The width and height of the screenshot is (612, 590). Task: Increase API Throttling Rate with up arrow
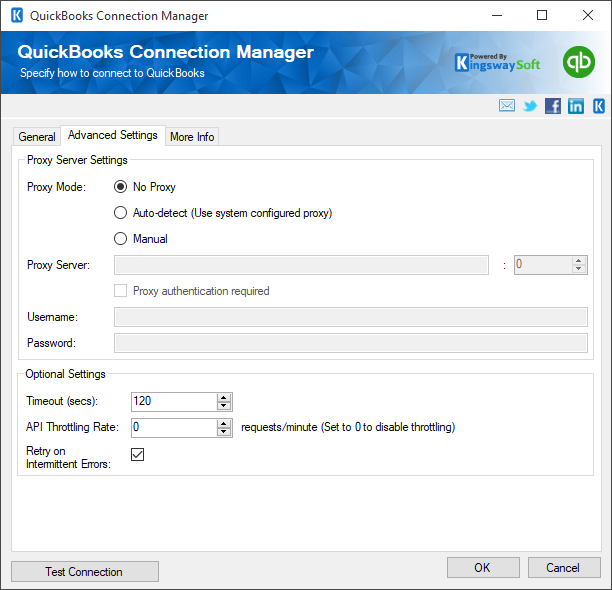pyautogui.click(x=224, y=424)
